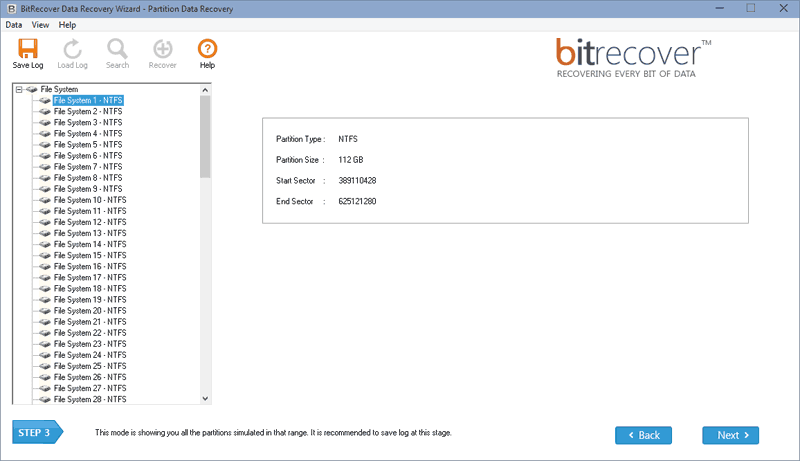Select File System 23 - NTFS
Viewport: 800px width, 461px height.
pos(90,344)
